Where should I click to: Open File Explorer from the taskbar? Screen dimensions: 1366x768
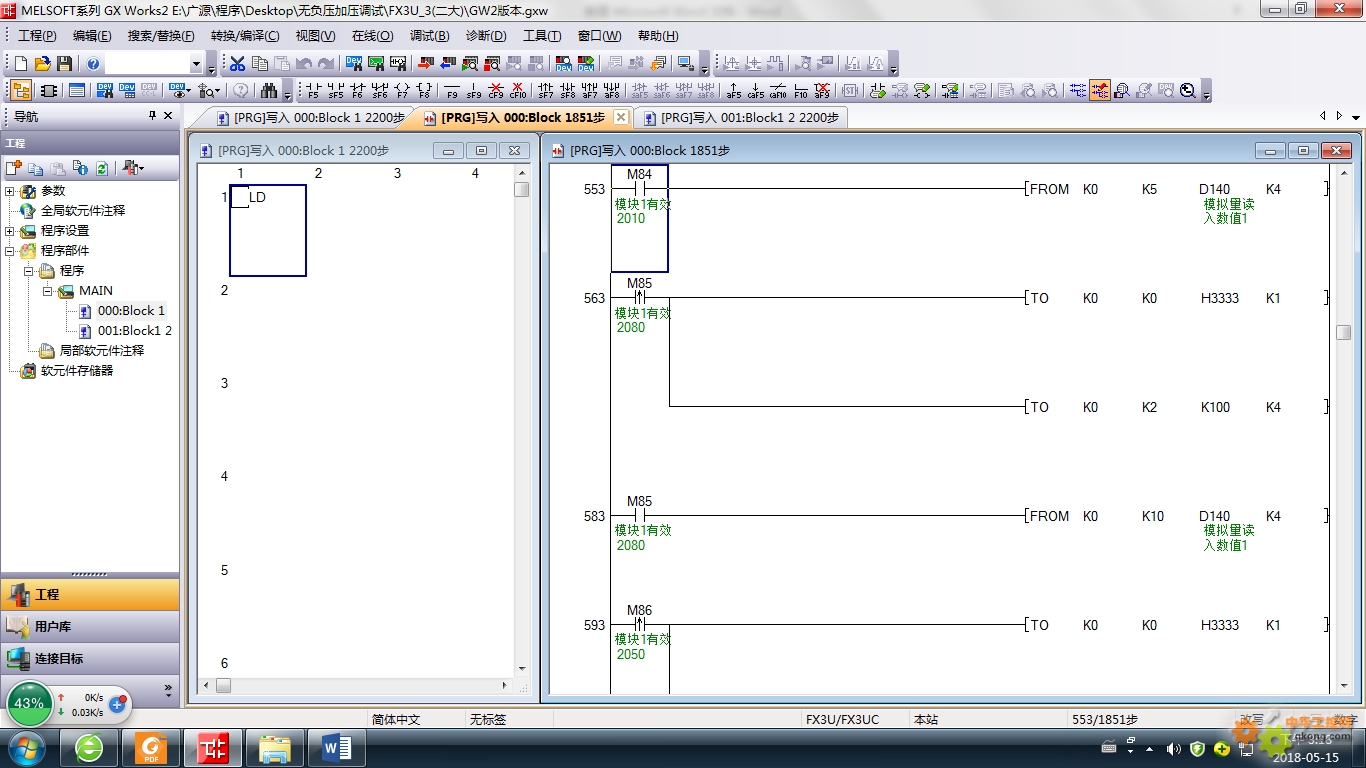[x=275, y=748]
